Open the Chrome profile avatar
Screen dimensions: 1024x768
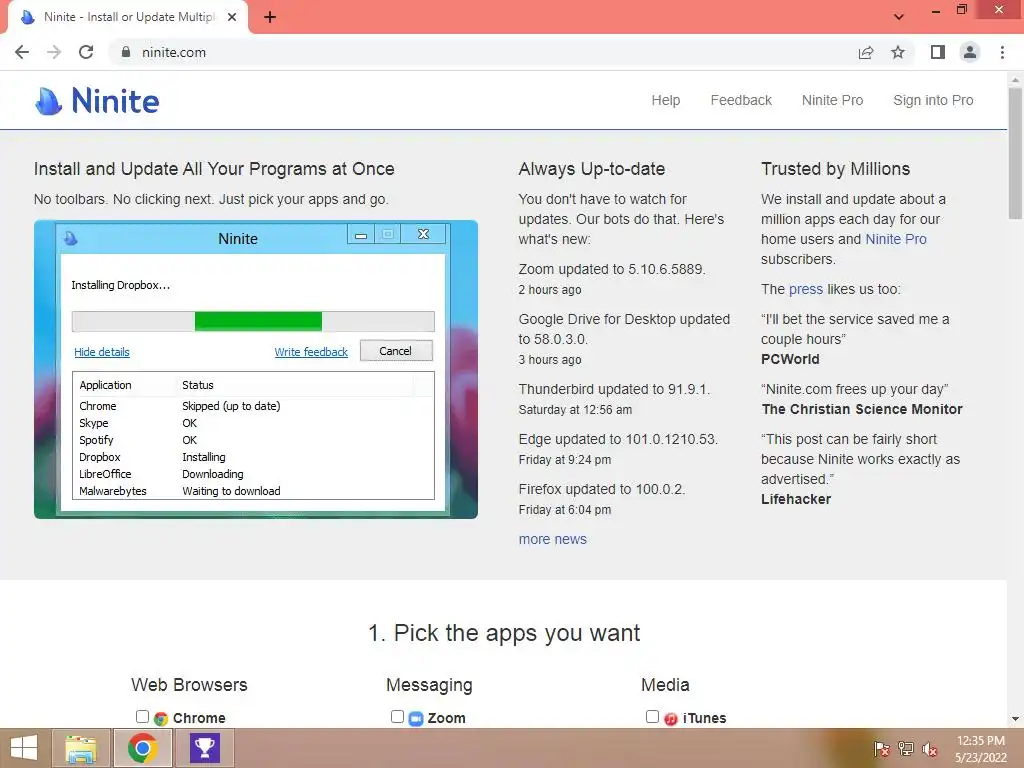(x=970, y=52)
